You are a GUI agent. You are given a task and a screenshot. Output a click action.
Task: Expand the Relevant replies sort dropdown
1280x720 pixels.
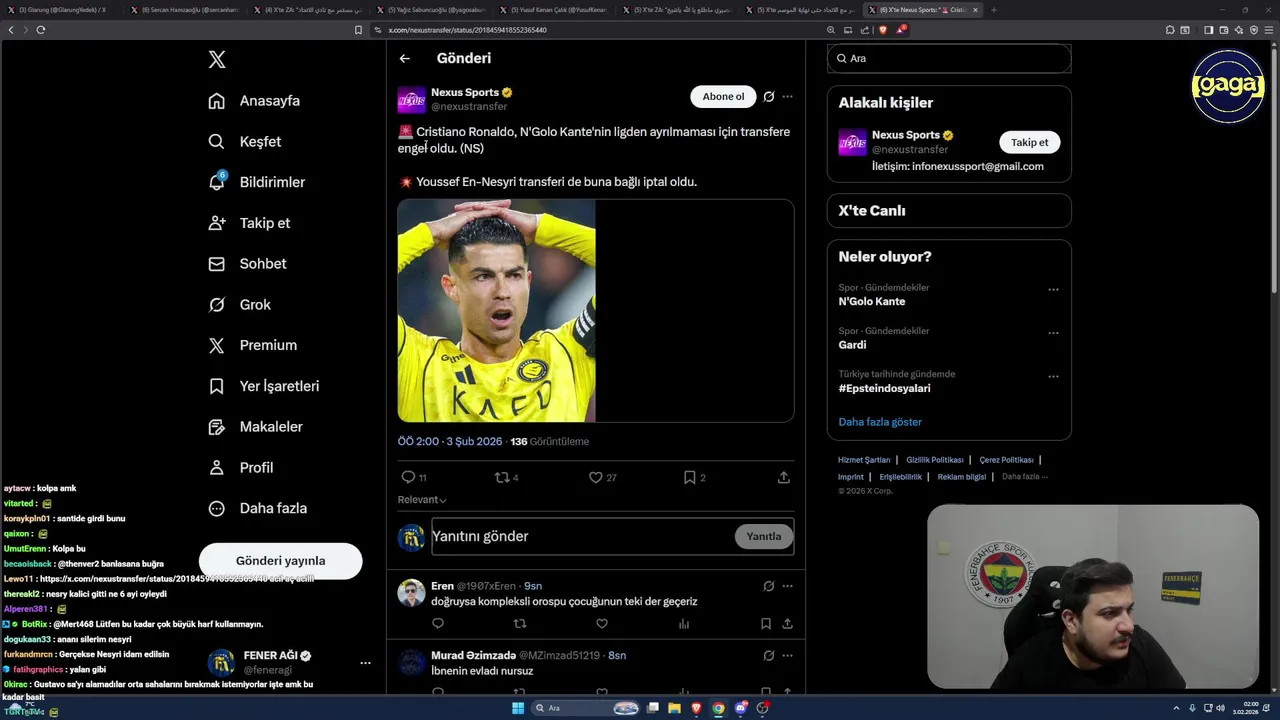(x=422, y=500)
